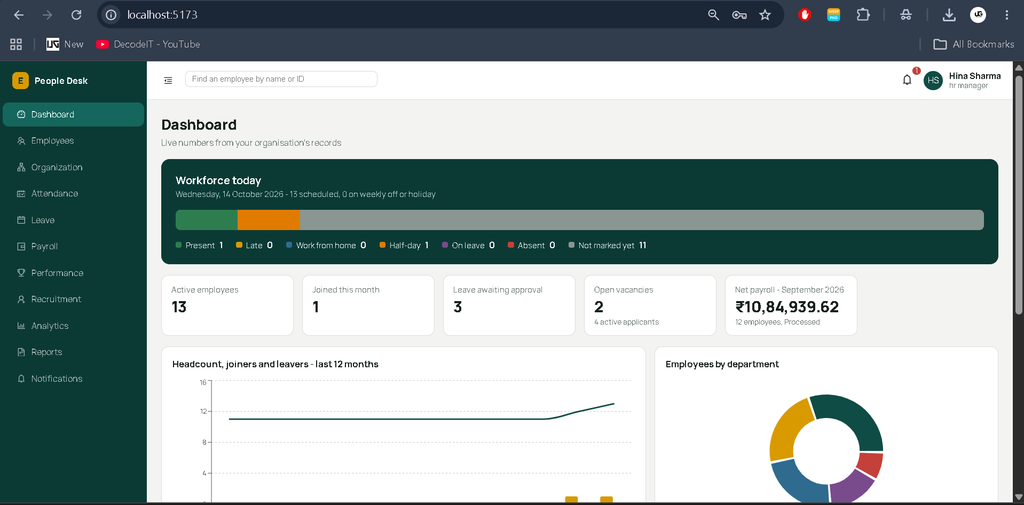Open the Active employees card
The width and height of the screenshot is (1024, 505).
227,305
